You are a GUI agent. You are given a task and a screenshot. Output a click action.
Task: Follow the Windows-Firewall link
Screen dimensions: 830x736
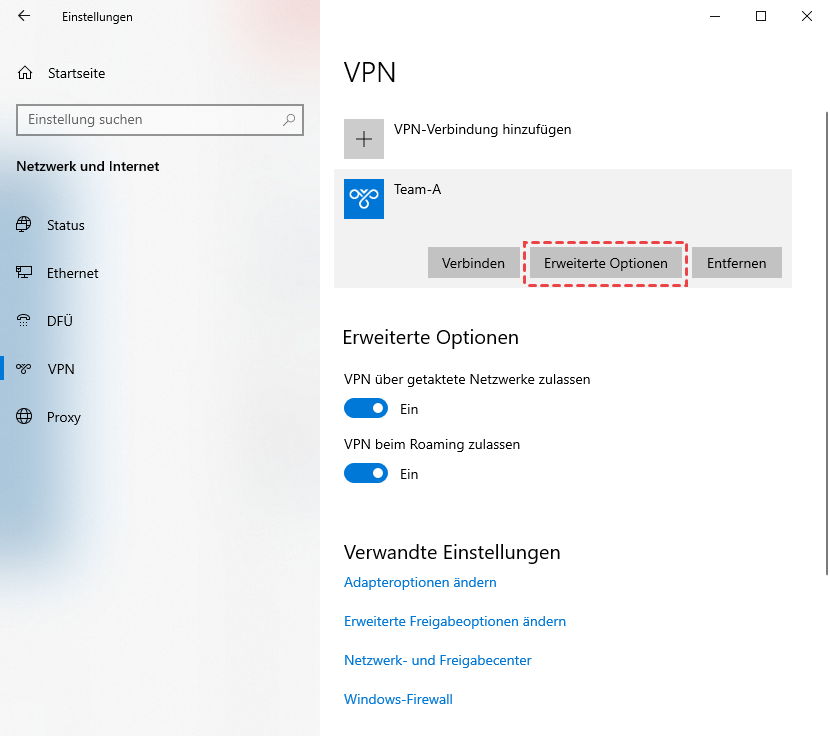398,699
